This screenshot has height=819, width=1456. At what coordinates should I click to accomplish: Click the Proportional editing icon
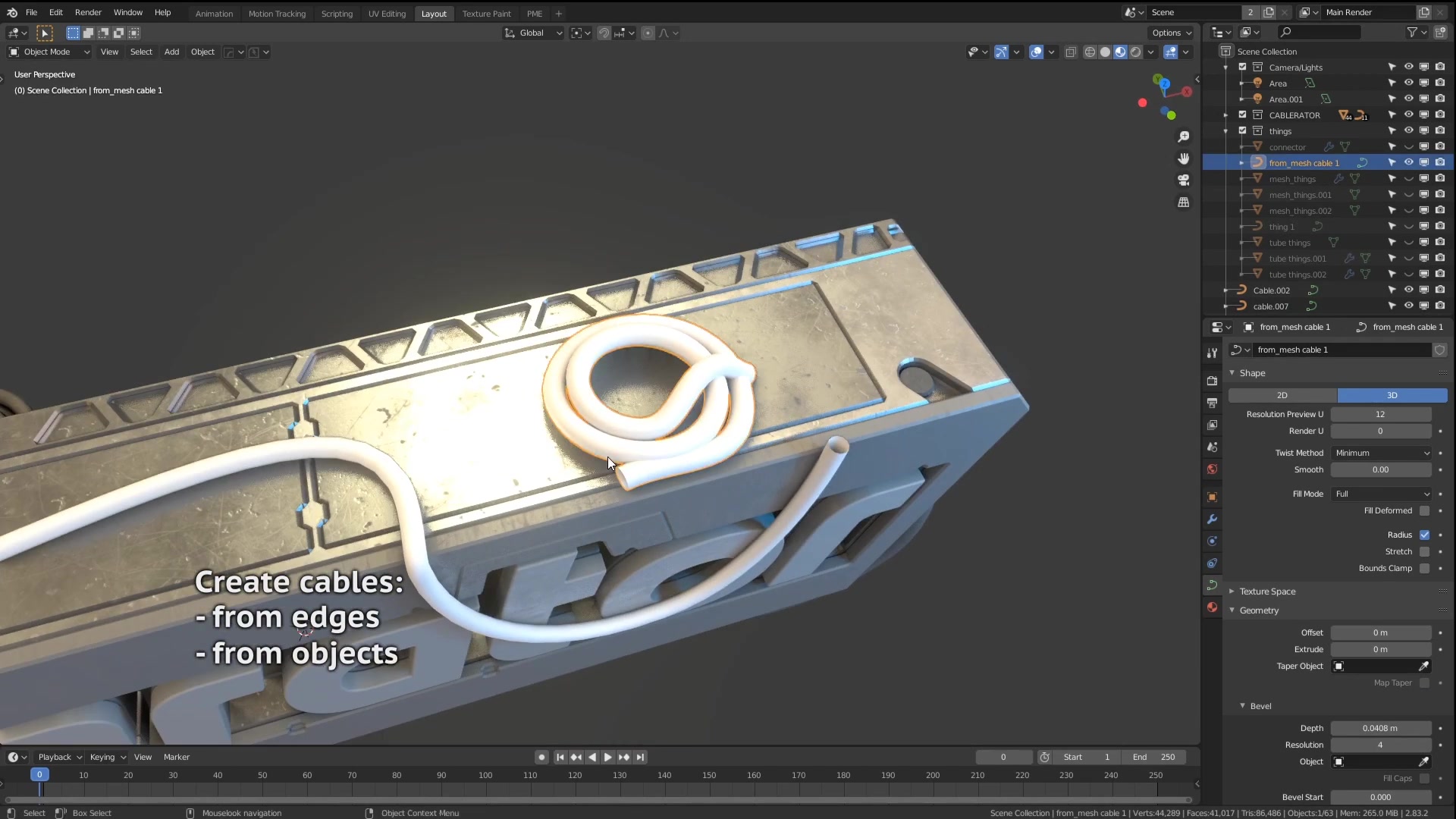tap(648, 32)
